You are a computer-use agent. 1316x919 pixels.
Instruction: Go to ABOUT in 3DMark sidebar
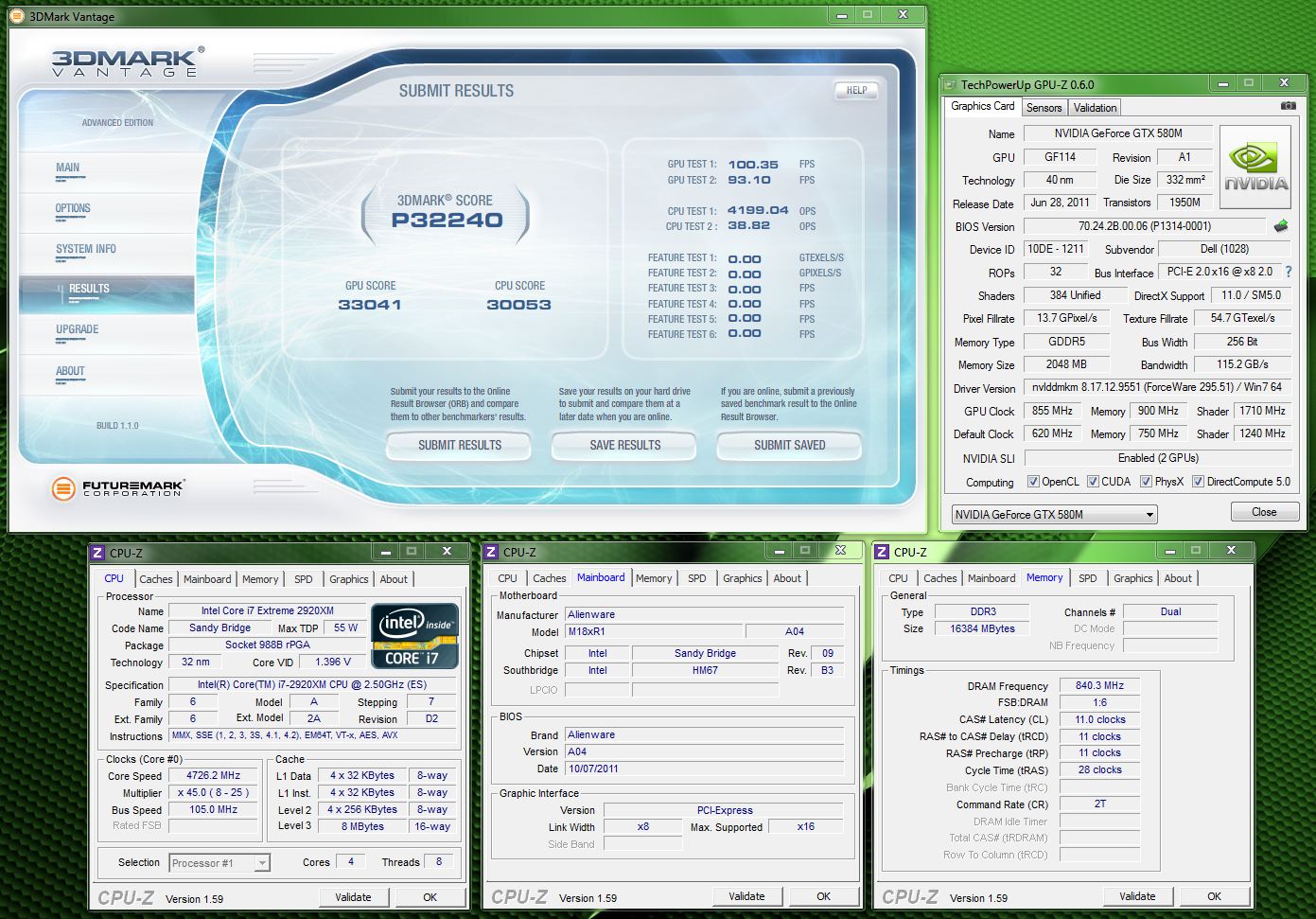[70, 371]
